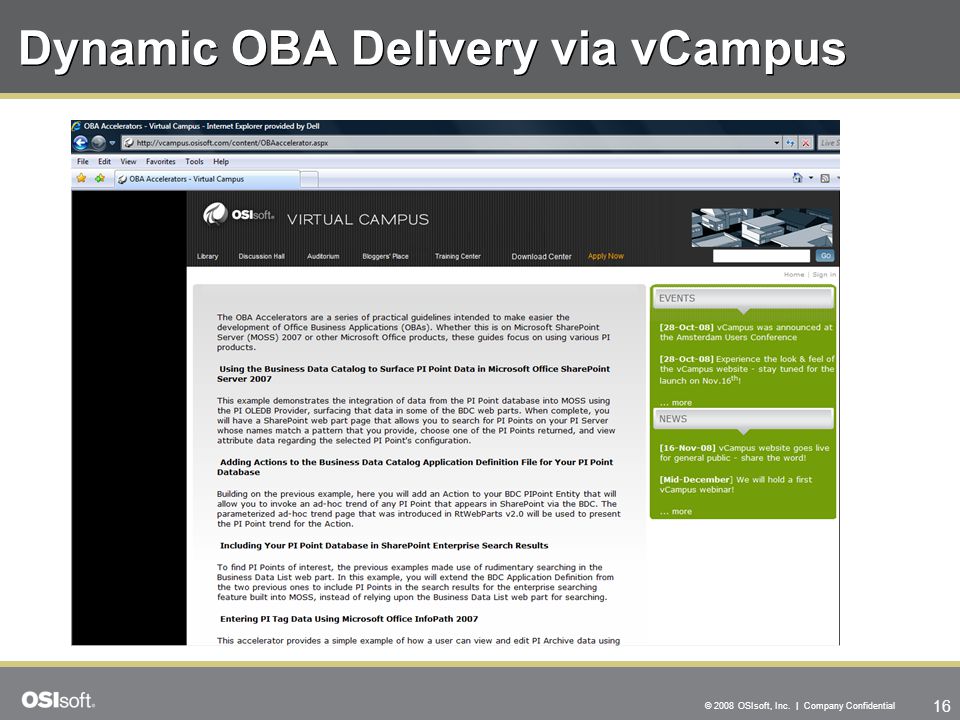Click the browser Home icon
The image size is (960, 720).
point(797,178)
